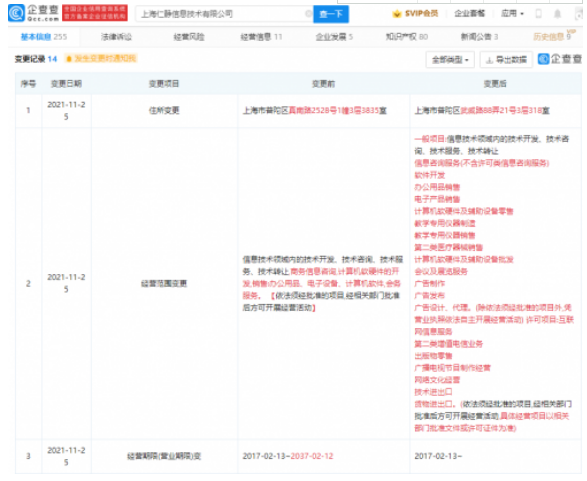
Task: Click row 2 before-change business scope text
Action: click(323, 283)
